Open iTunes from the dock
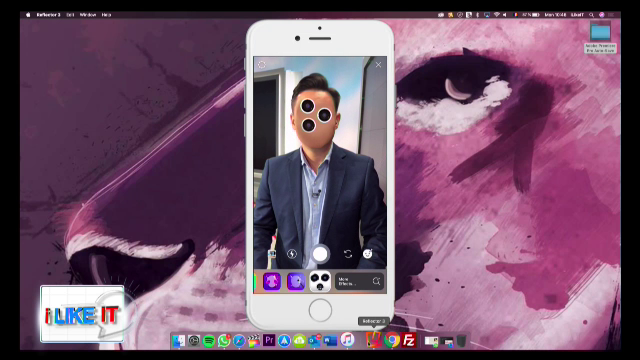The width and height of the screenshot is (640, 360). [x=347, y=340]
